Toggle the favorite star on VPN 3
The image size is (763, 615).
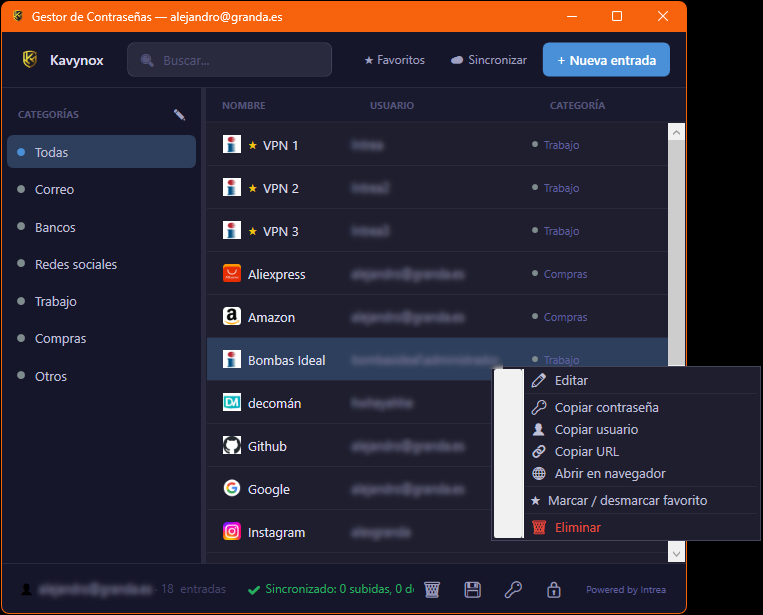253,231
